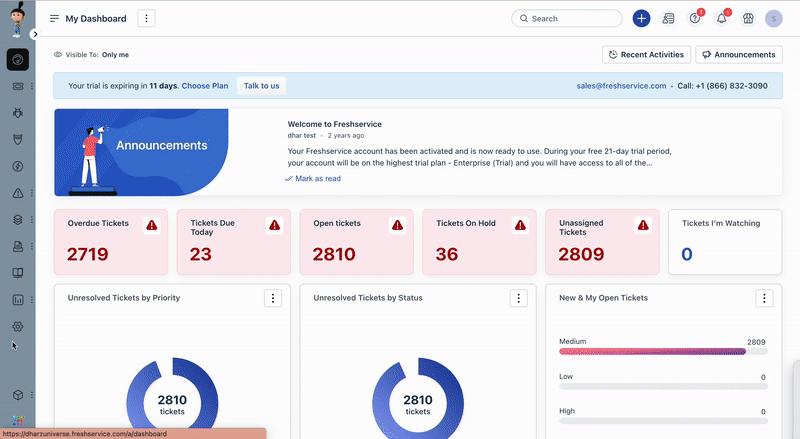Viewport: 800px width, 439px height.
Task: Click the High priority progress bar
Action: [x=663, y=421]
